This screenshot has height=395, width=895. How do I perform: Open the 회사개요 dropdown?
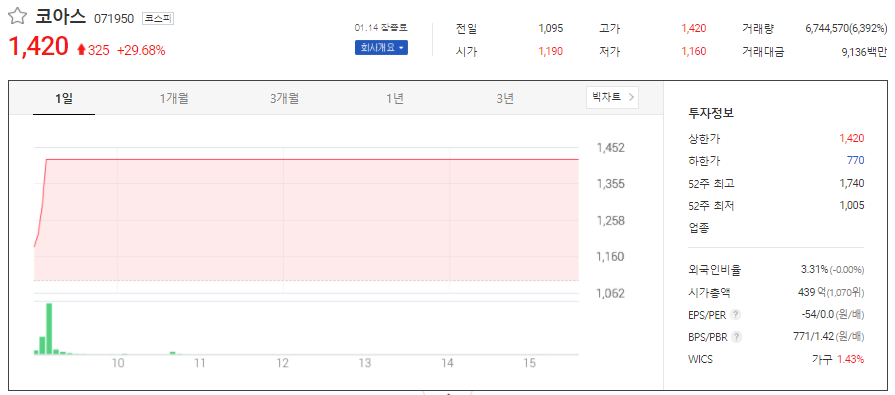tap(381, 48)
